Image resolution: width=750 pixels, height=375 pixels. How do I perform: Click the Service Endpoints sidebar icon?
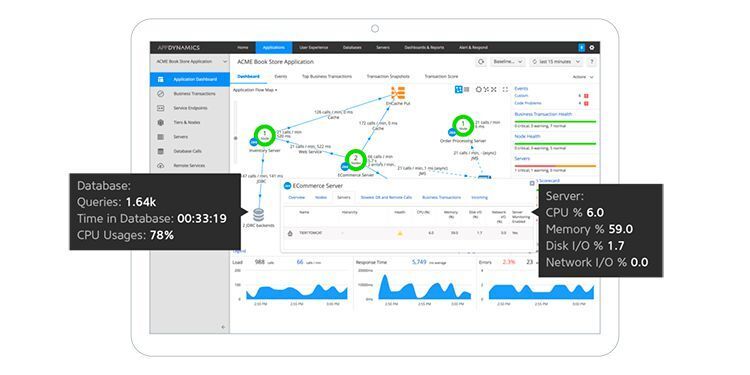[161, 108]
